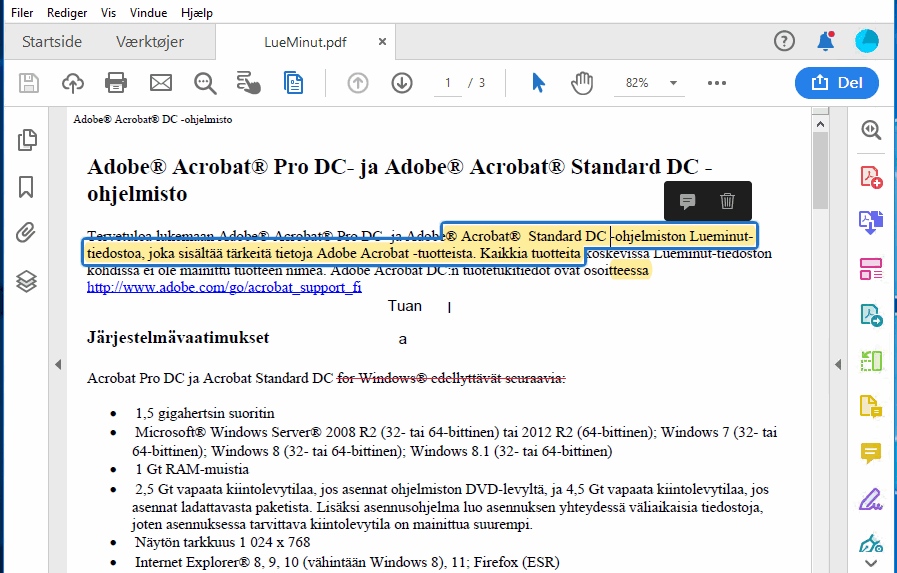This screenshot has height=573, width=897.
Task: Select LueMinut.pdf document tab
Action: (x=305, y=42)
